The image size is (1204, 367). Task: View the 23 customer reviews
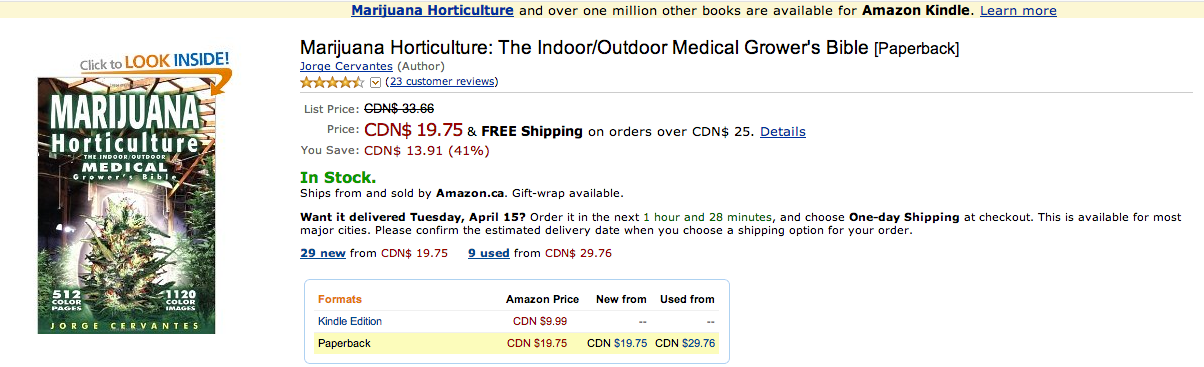[441, 82]
